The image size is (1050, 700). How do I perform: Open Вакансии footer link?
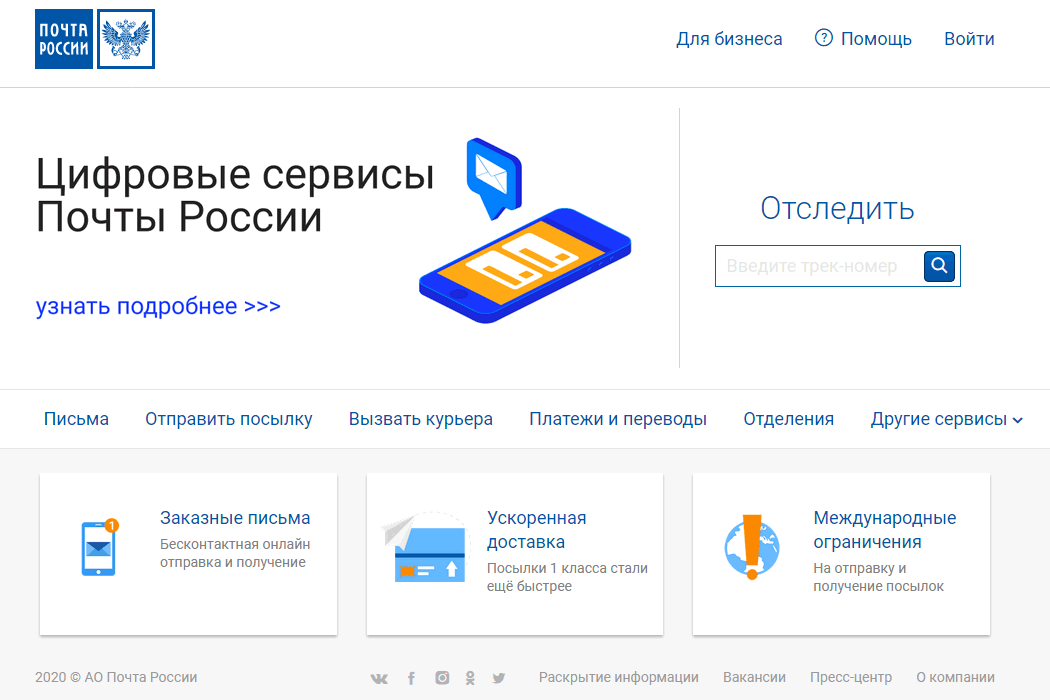[754, 677]
